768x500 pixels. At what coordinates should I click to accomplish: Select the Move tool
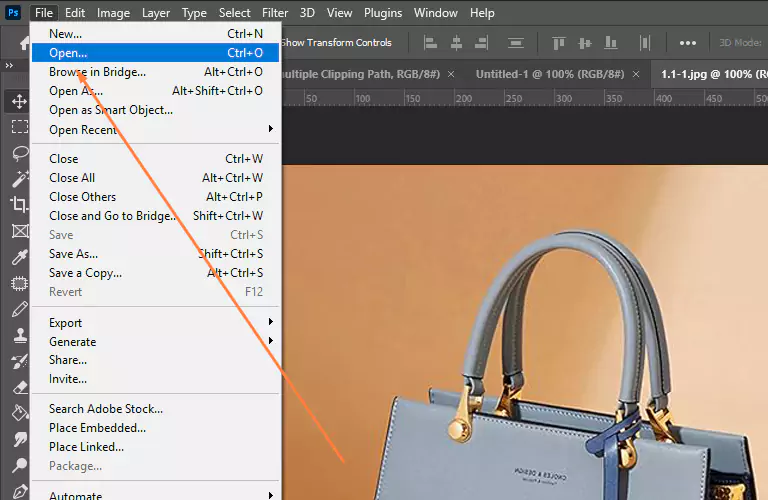point(19,102)
